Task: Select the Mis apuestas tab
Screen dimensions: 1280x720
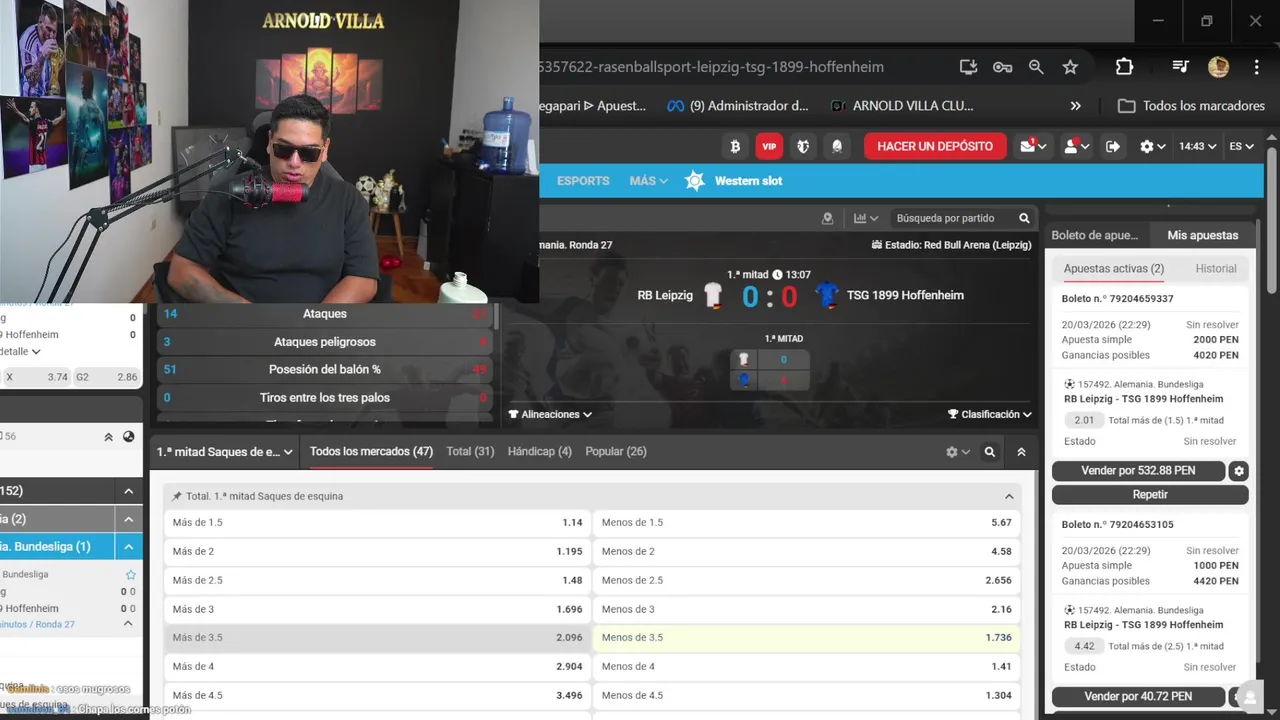Action: pyautogui.click(x=1203, y=235)
